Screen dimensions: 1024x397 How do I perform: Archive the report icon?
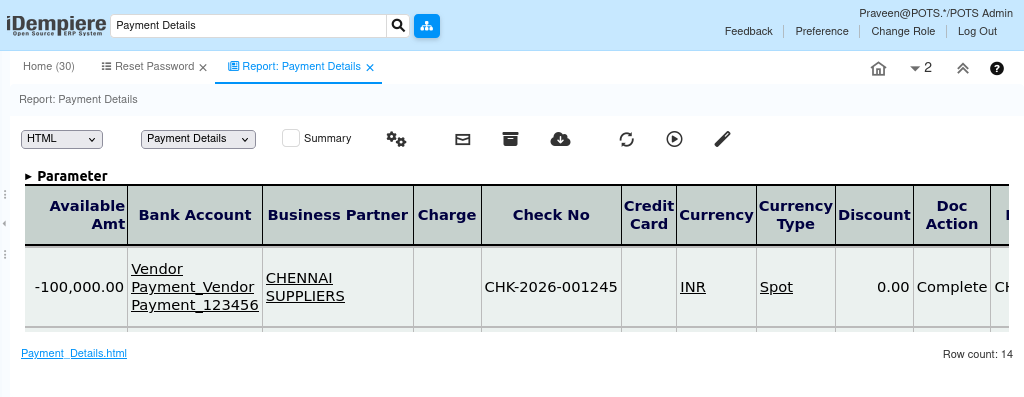point(510,139)
